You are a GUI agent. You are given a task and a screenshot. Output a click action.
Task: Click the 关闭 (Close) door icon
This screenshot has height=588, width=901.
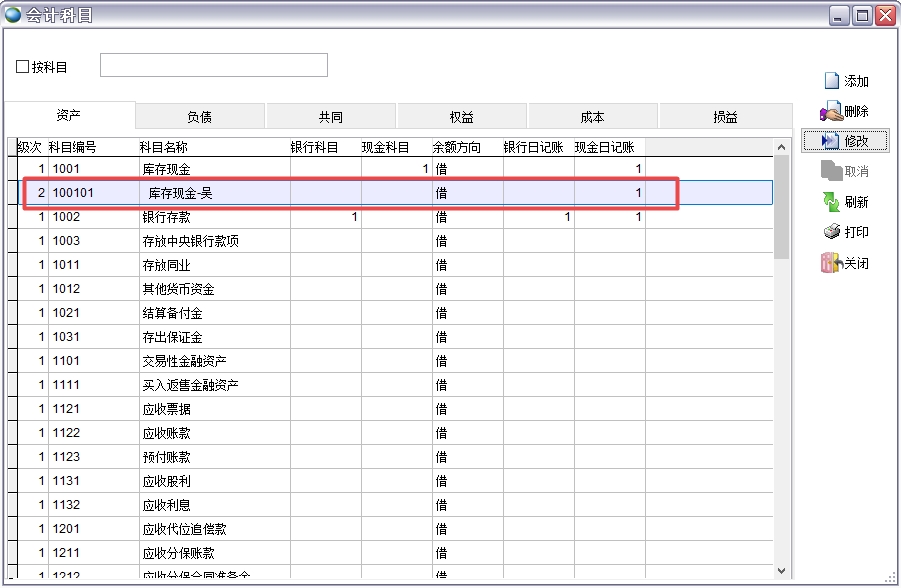831,264
